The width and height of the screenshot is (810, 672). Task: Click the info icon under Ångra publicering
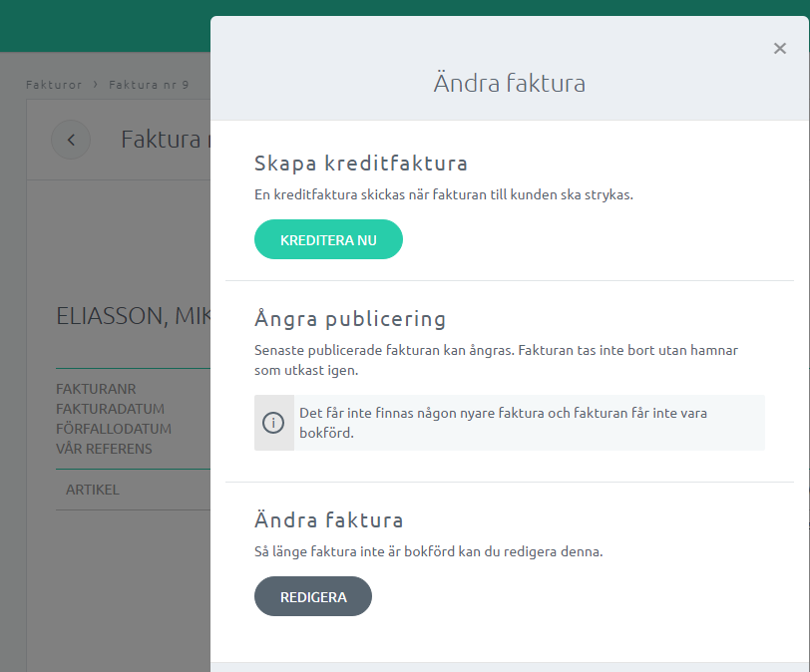[x=273, y=423]
